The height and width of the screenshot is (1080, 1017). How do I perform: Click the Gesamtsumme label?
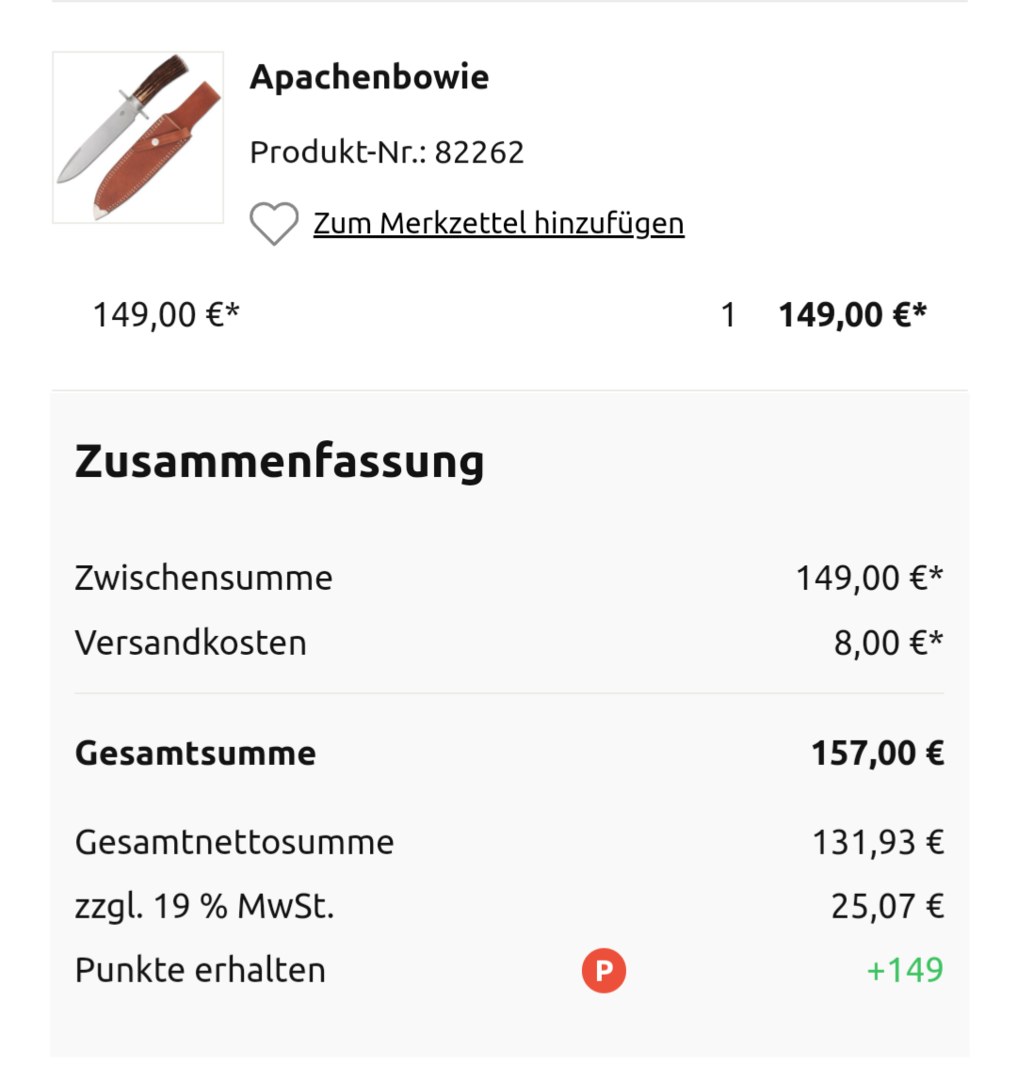(195, 753)
